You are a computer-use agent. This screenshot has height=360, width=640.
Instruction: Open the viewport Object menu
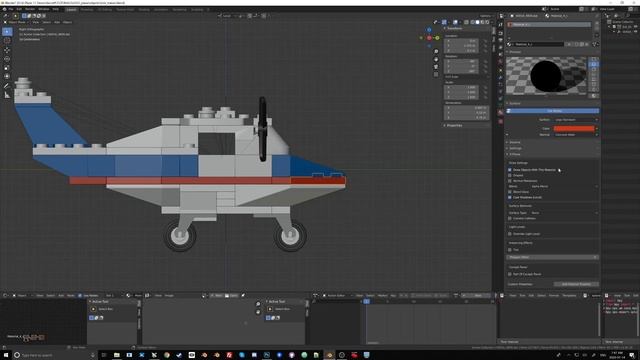click(x=67, y=22)
